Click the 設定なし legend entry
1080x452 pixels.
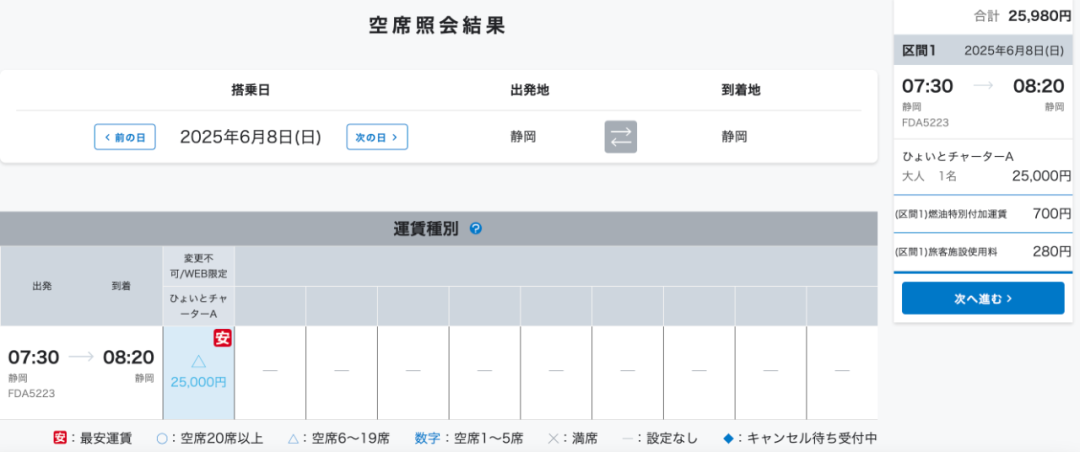point(660,438)
